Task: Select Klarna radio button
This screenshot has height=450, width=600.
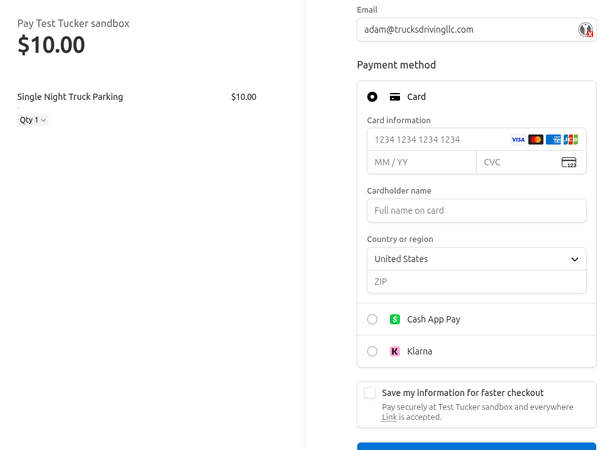Action: [x=372, y=351]
